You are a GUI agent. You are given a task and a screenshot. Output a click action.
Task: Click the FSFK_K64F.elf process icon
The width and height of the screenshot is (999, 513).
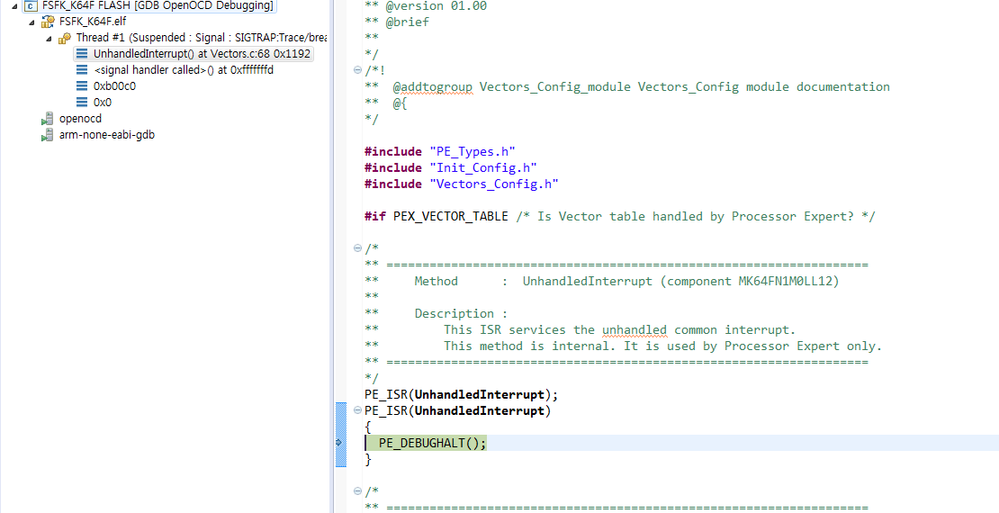48,22
